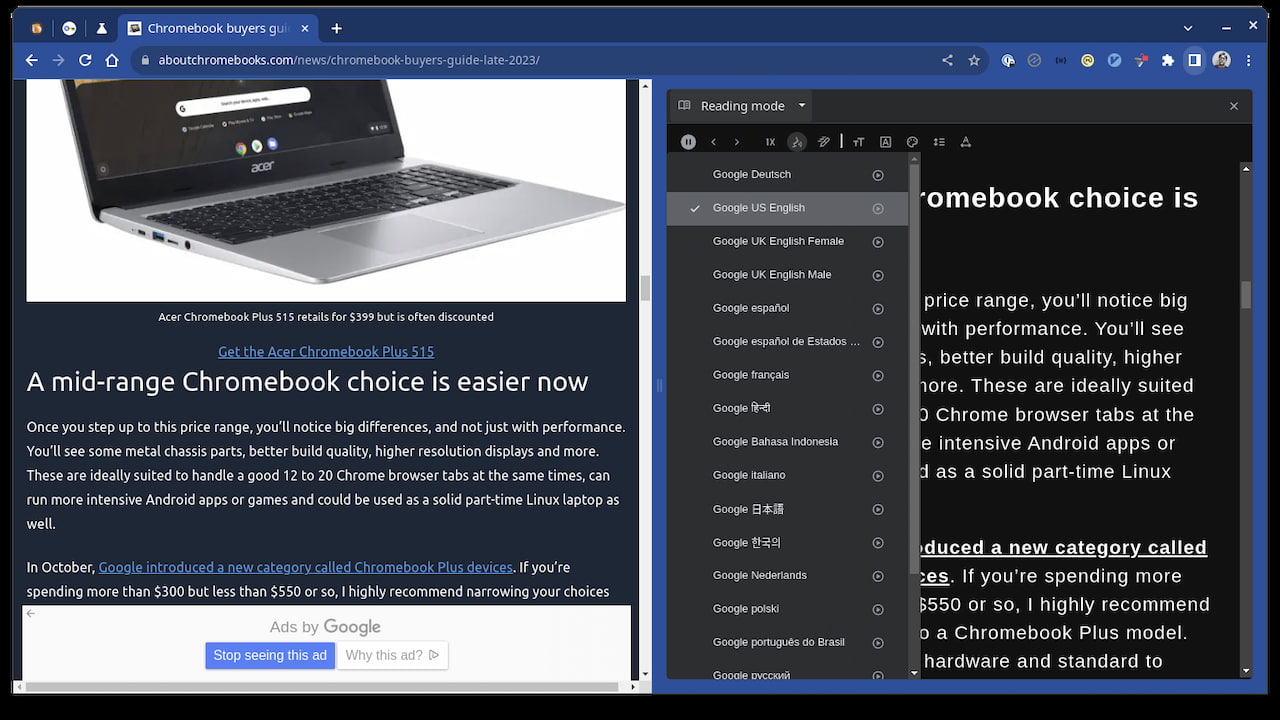Open the Acer Chromebook Plus 515 link

(x=326, y=351)
